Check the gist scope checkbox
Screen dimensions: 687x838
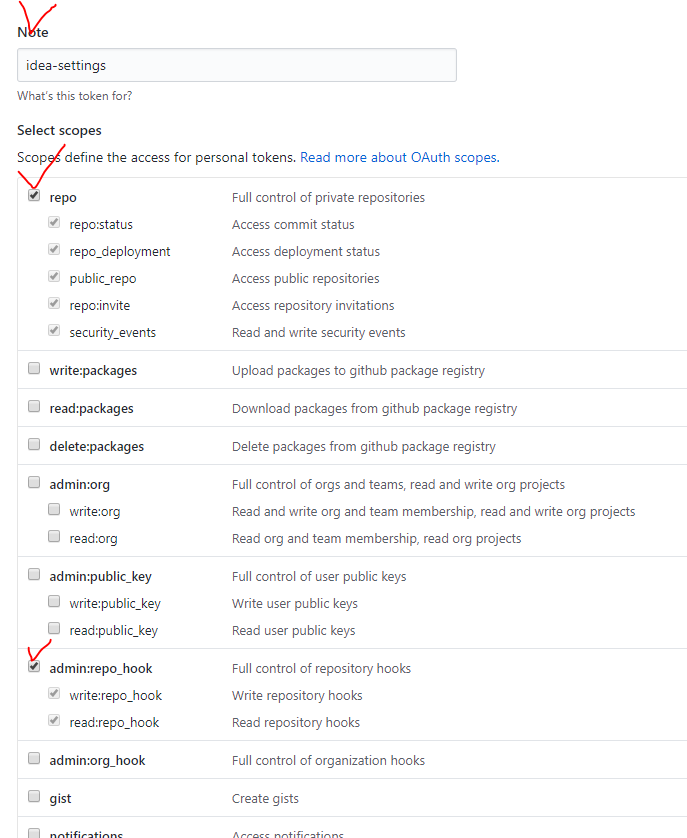[x=34, y=796]
